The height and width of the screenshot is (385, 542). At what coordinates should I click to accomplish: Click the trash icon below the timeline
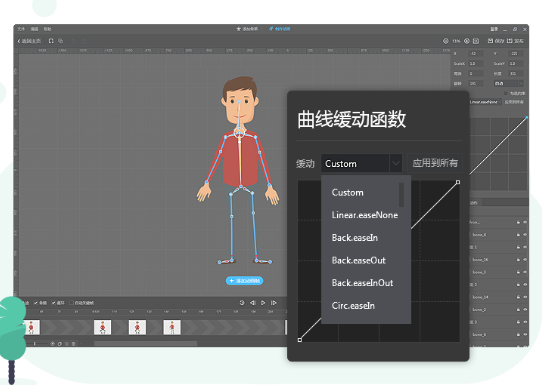coord(73,344)
